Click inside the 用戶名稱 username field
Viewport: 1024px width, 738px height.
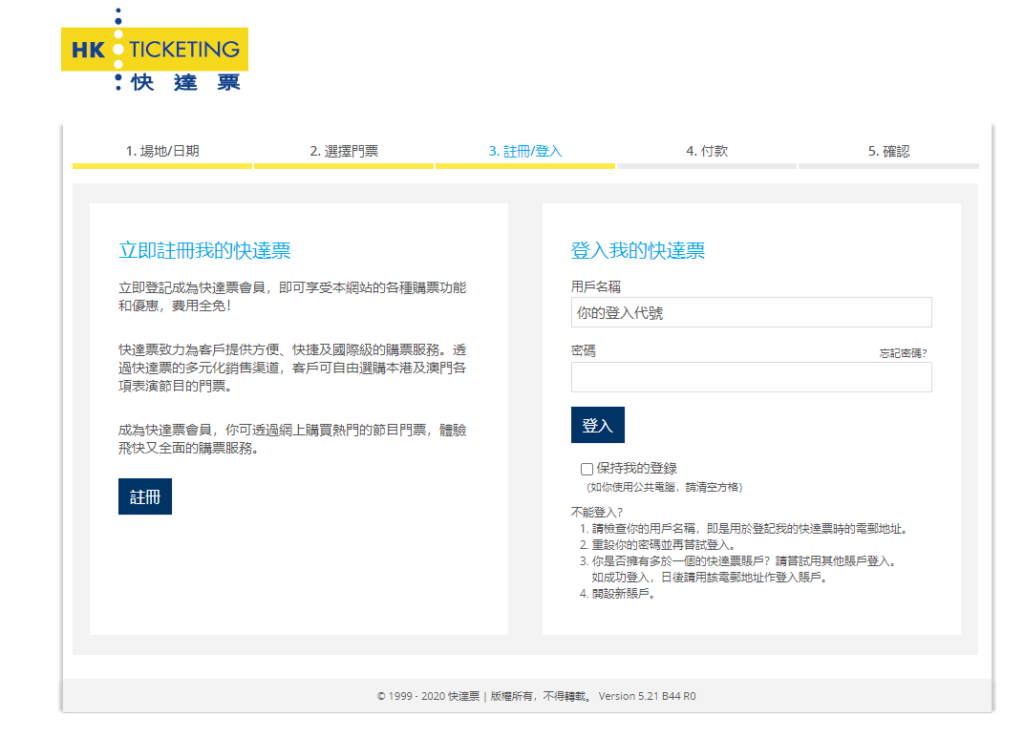pos(750,312)
